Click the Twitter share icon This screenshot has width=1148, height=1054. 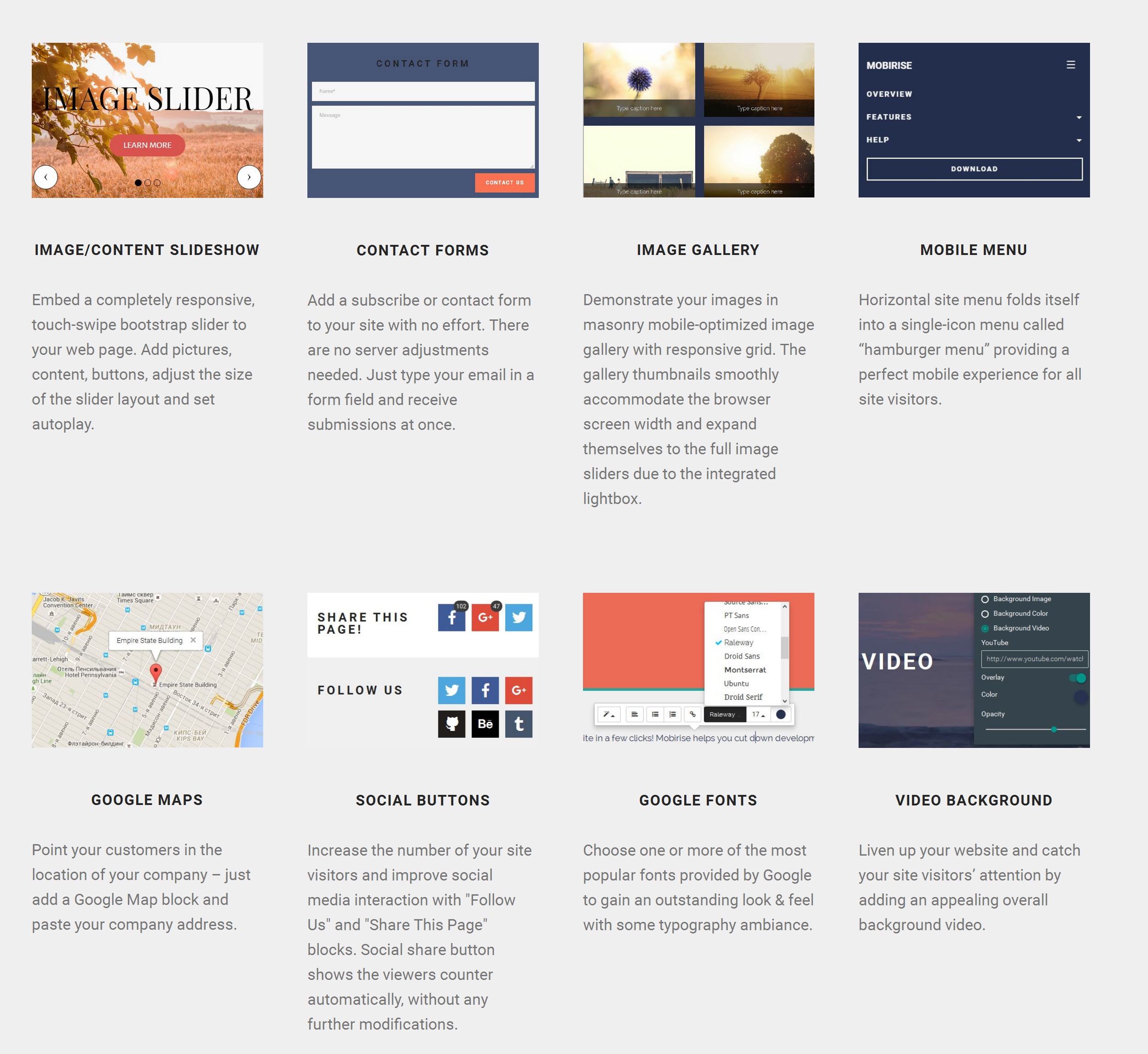(x=518, y=617)
